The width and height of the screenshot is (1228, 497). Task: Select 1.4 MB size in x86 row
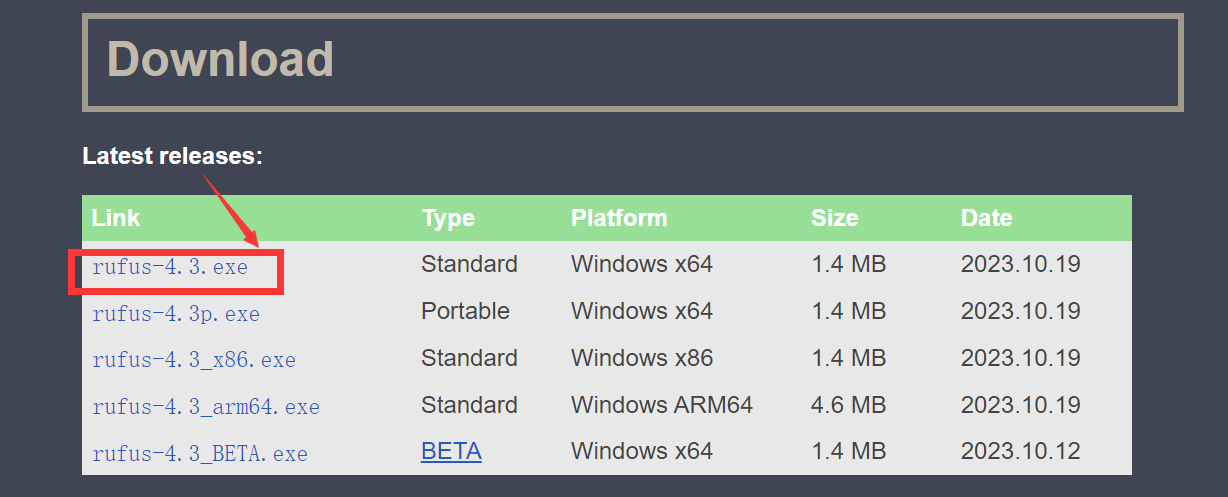(x=849, y=358)
